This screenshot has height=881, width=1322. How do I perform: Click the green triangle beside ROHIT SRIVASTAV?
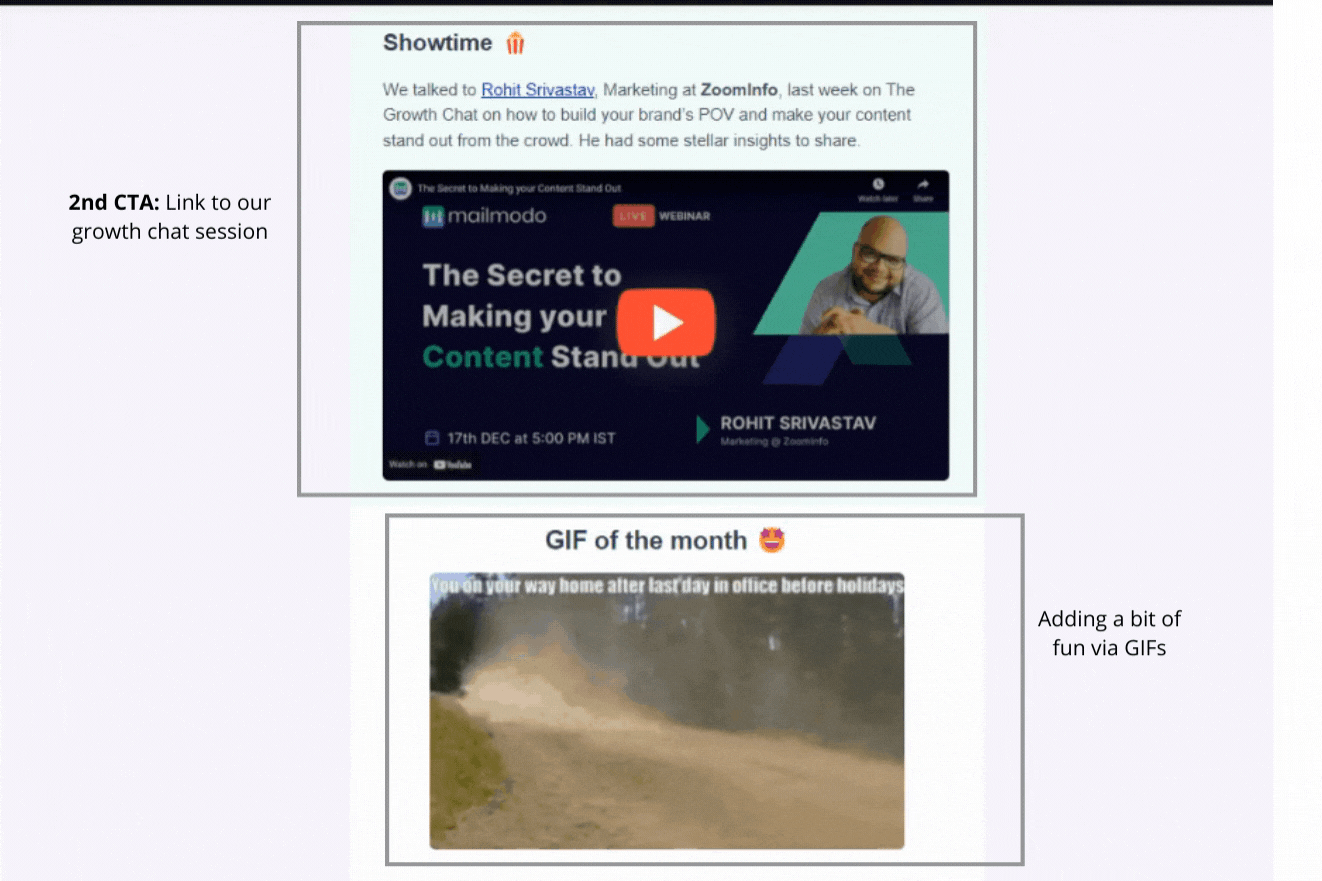703,430
